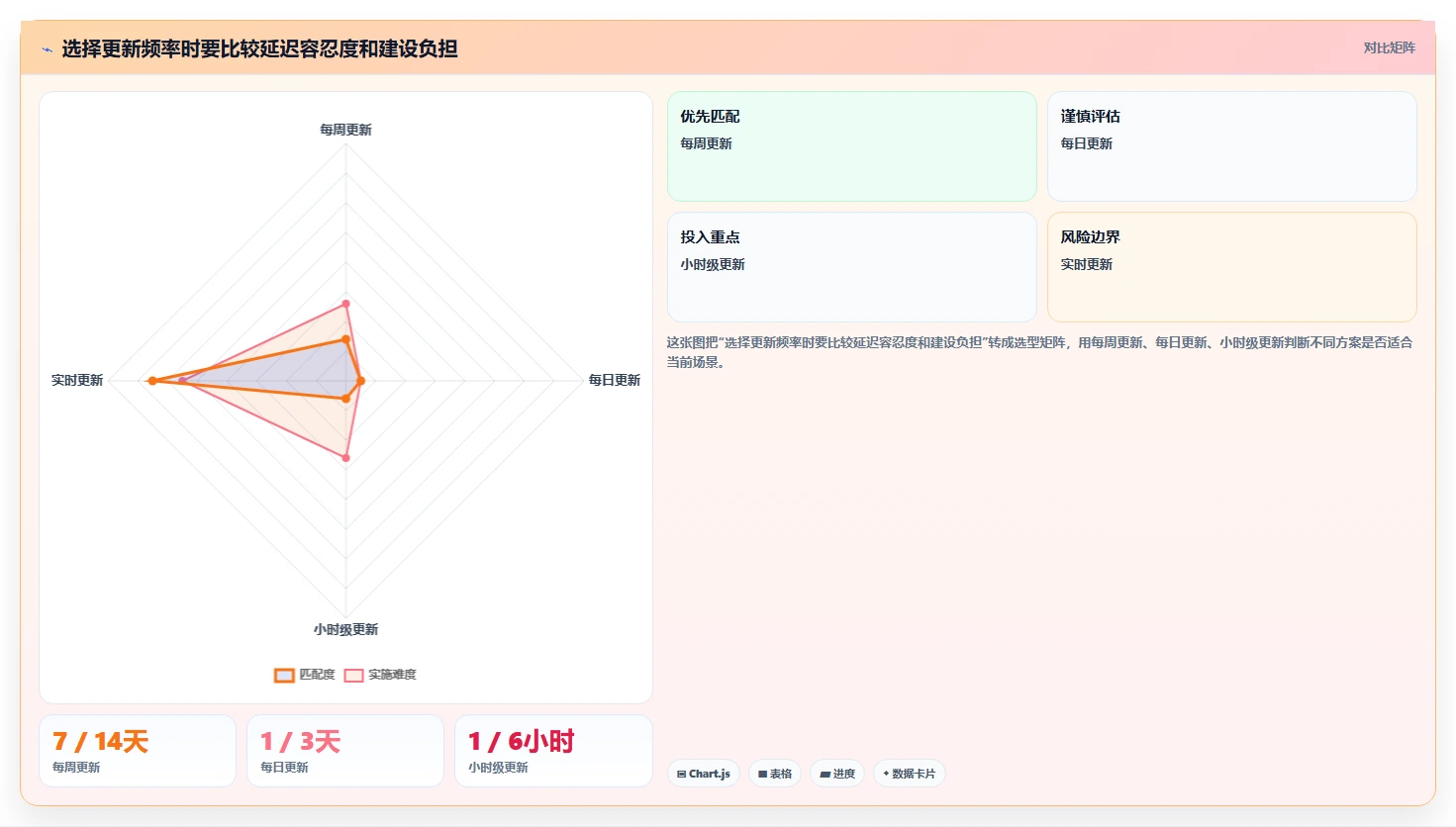1456x827 pixels.
Task: Select the 表格 tag chip
Action: click(775, 774)
